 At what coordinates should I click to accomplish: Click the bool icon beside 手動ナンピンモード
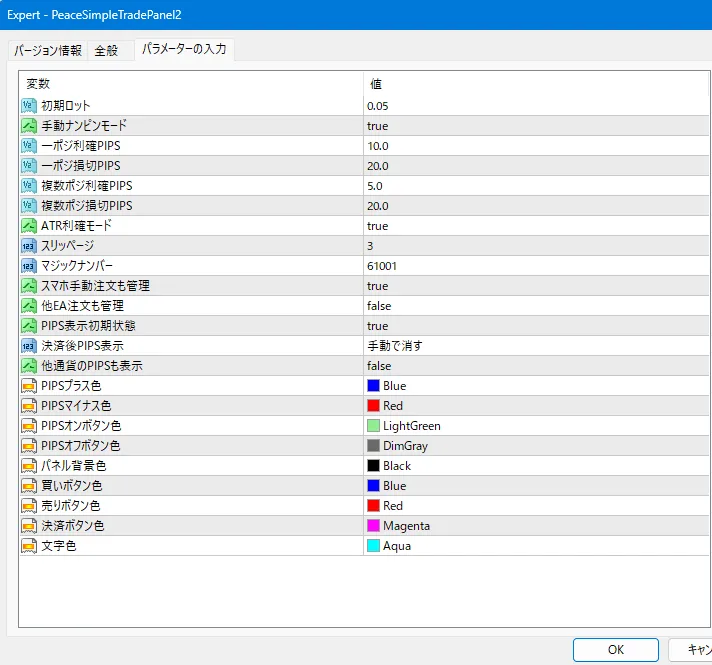(29, 126)
